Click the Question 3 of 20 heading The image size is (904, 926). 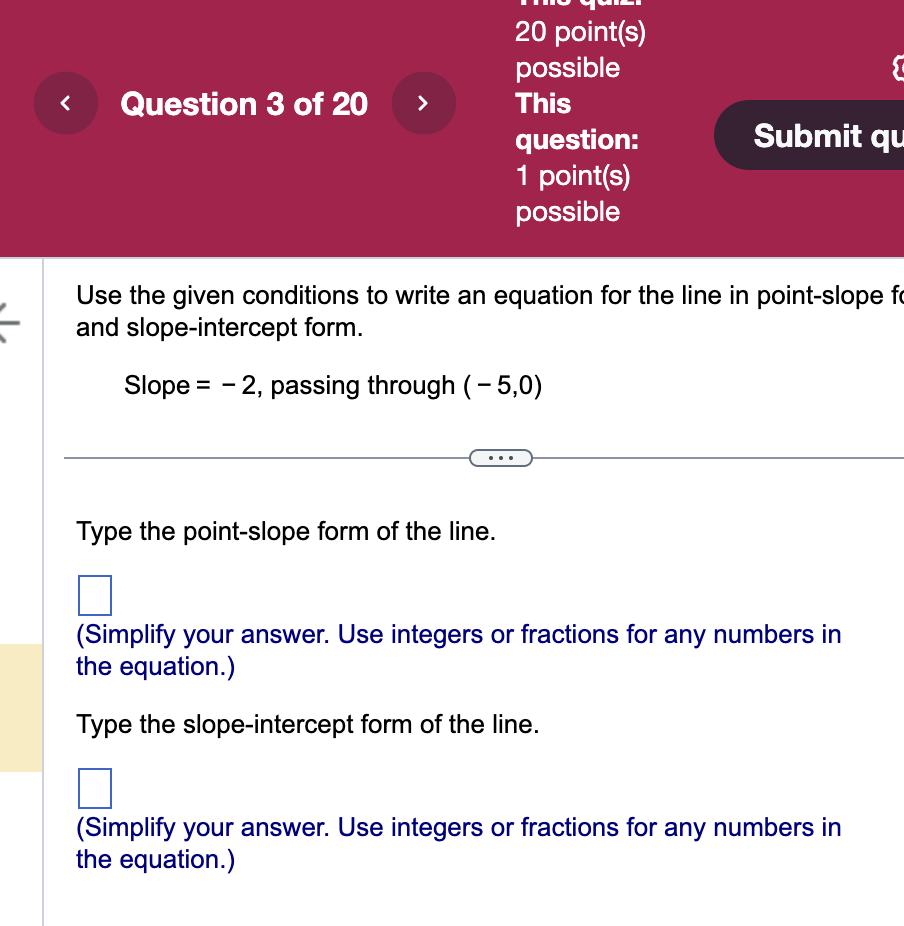click(x=244, y=103)
